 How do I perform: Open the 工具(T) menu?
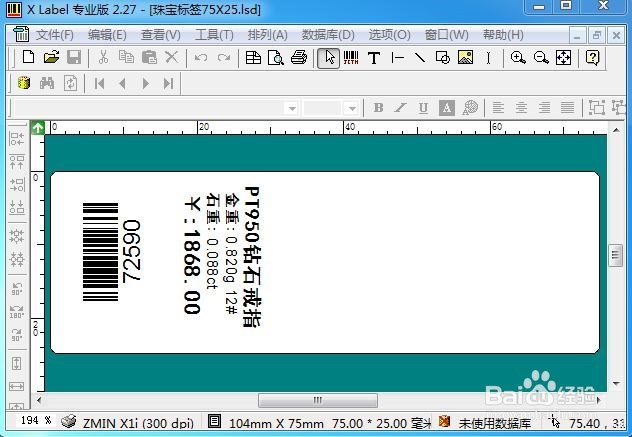pos(214,35)
